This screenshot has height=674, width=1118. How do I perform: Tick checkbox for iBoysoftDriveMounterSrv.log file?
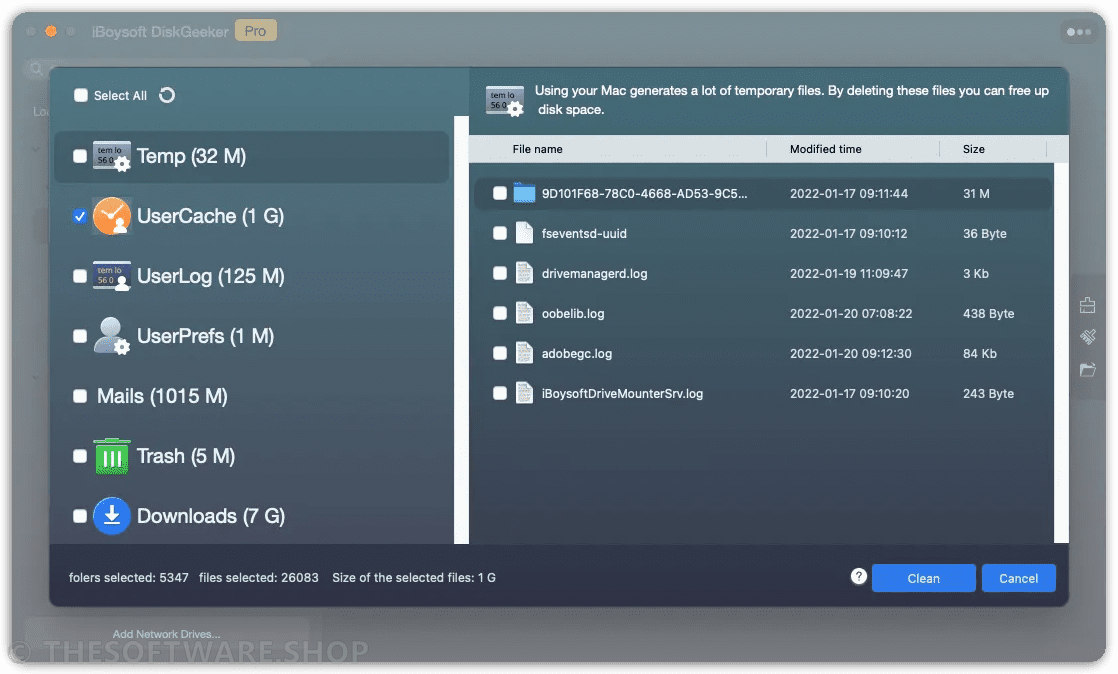500,392
